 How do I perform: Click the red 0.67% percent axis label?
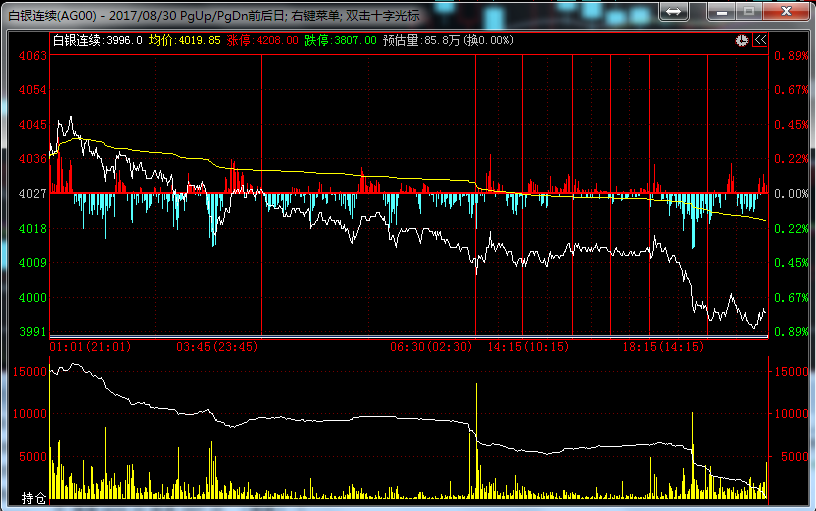791,90
